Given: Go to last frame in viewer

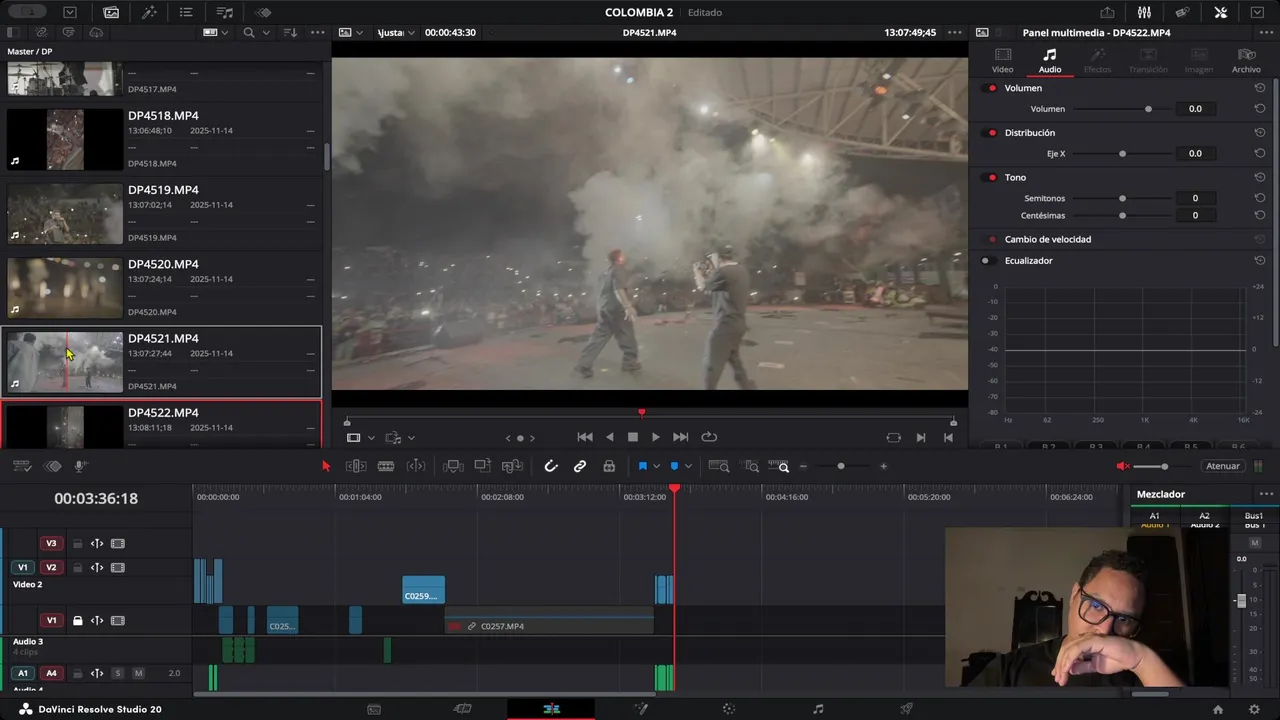Looking at the screenshot, I should point(681,437).
